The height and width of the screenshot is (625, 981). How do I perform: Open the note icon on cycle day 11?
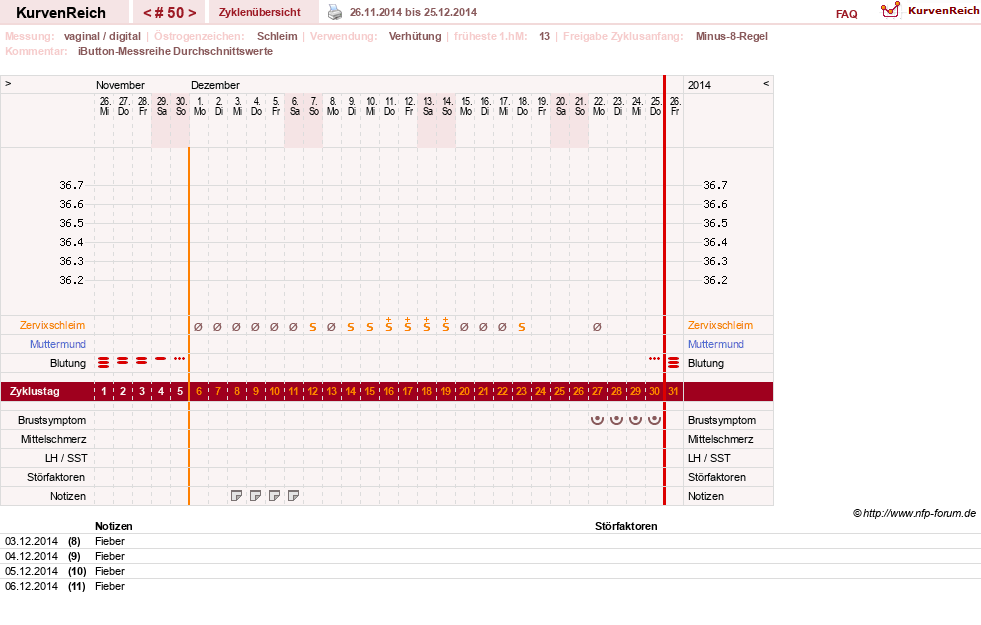(x=293, y=495)
